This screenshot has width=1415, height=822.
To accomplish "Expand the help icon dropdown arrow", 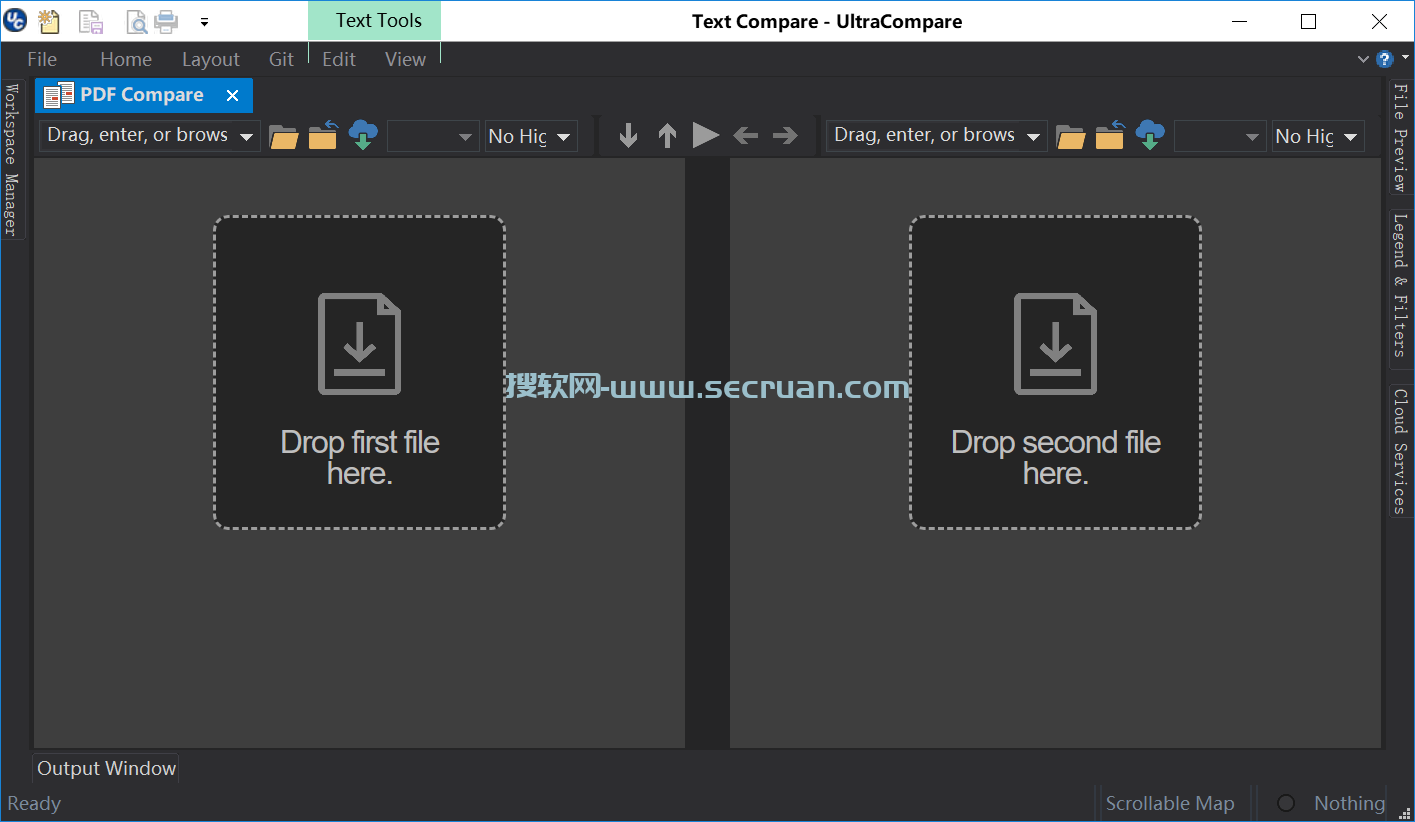I will (1404, 59).
